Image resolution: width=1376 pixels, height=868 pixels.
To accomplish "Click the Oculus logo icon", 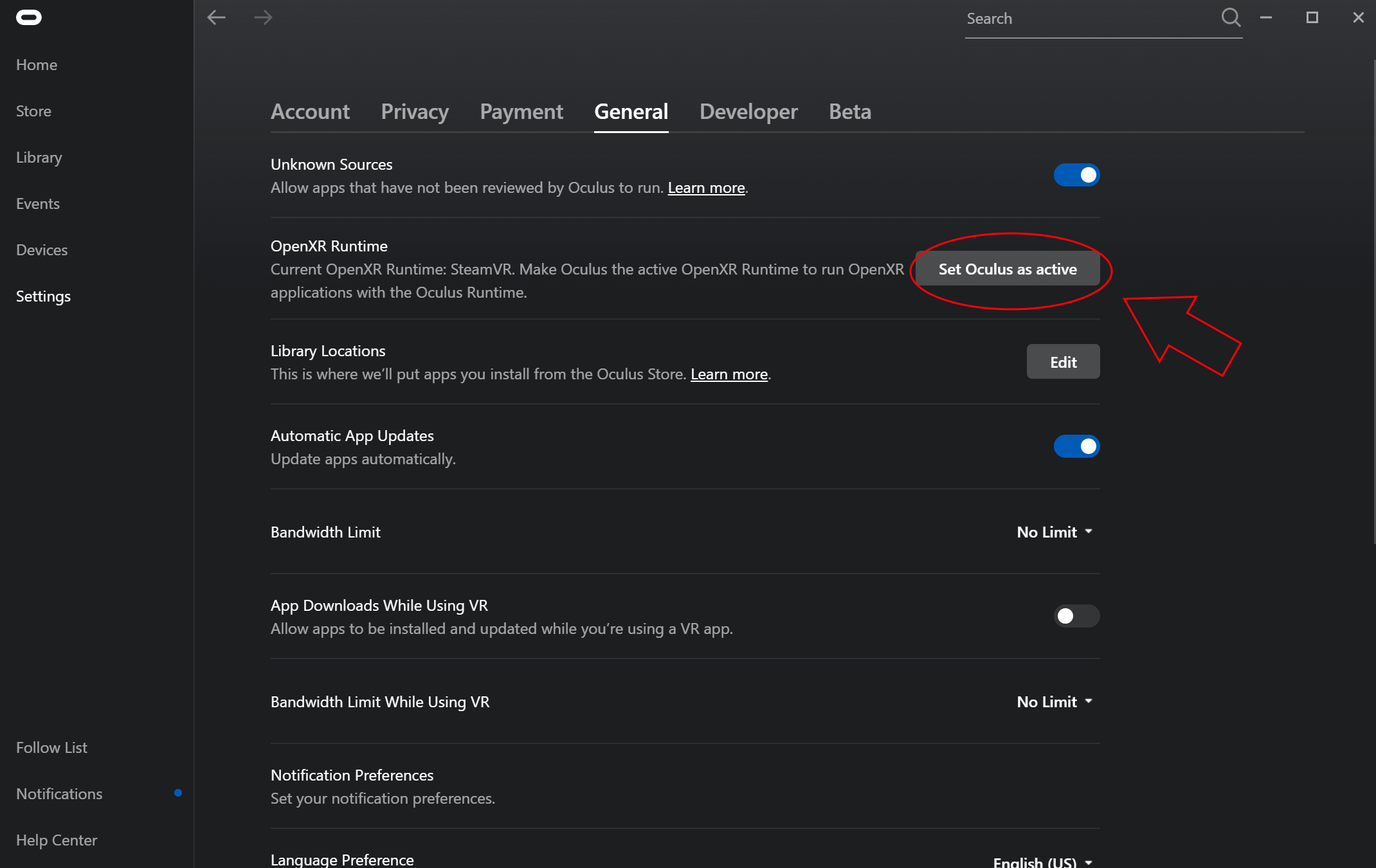I will 28,17.
